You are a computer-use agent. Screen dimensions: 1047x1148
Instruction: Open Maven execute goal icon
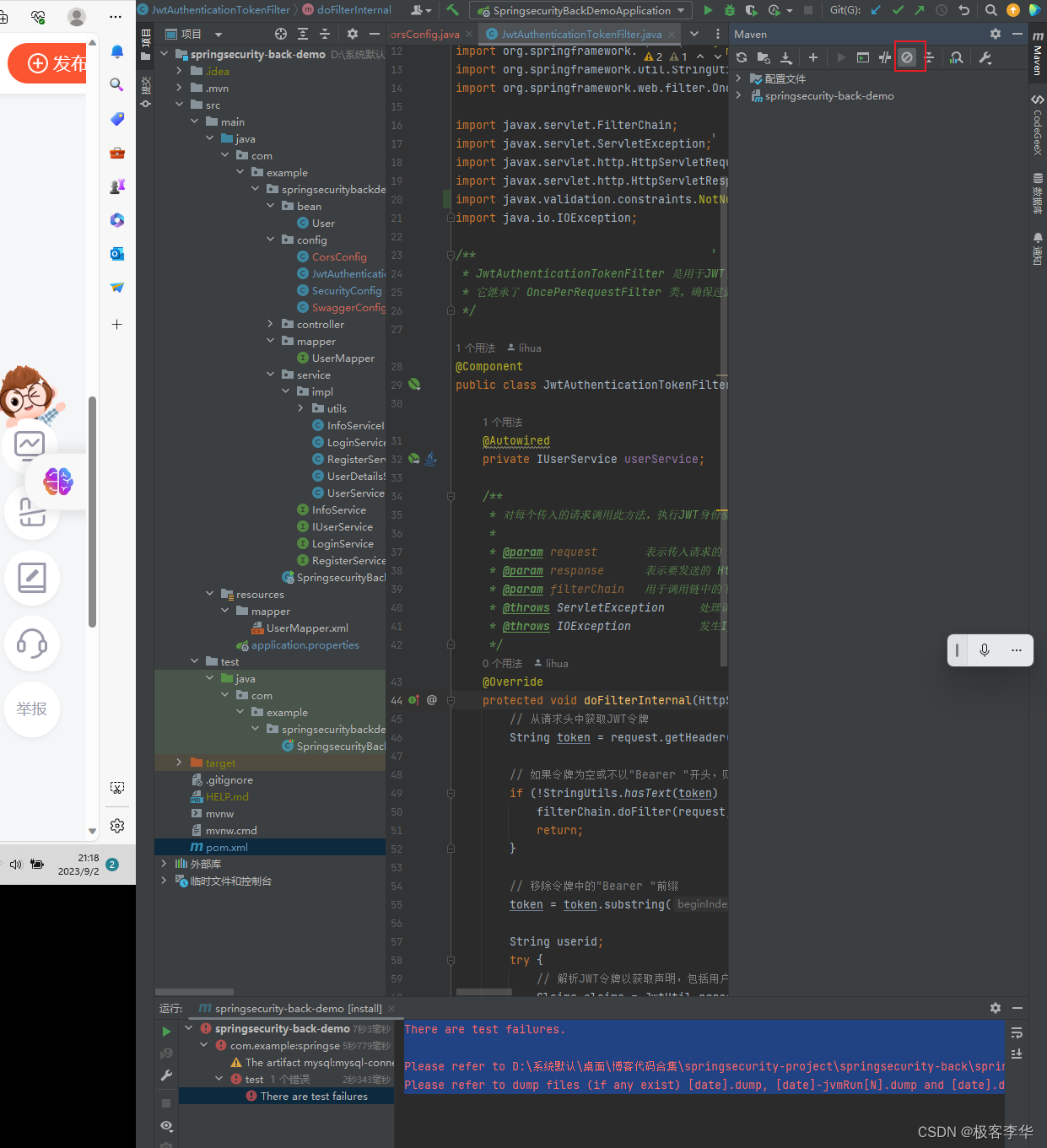pos(862,57)
